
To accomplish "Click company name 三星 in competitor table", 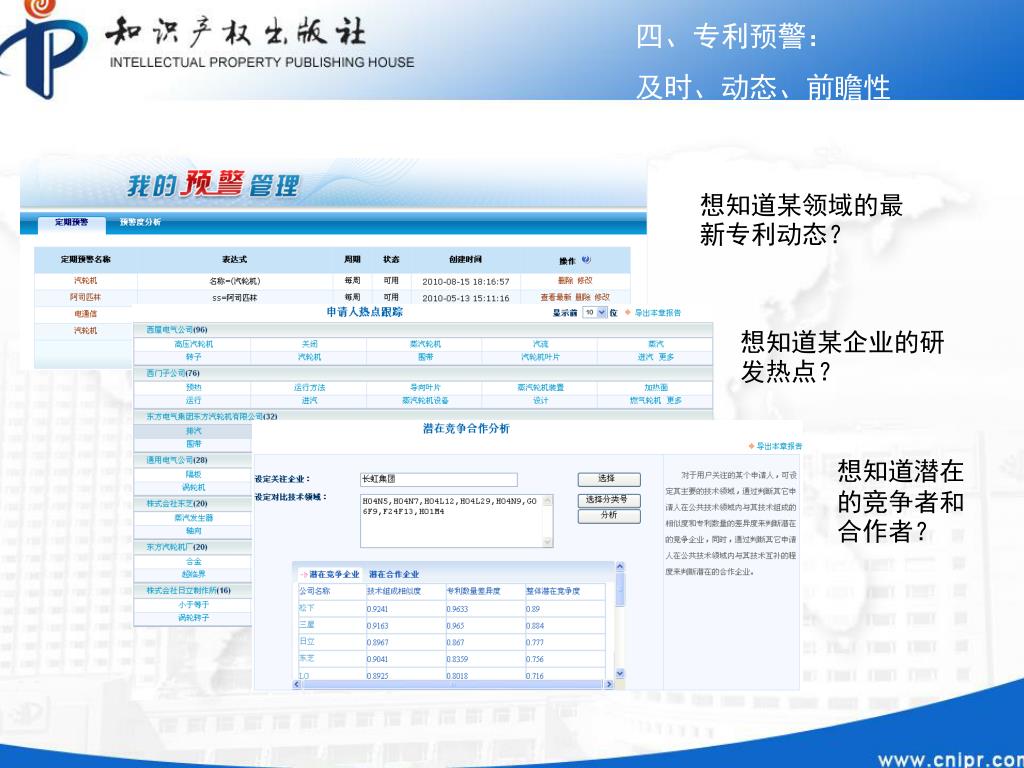I will pyautogui.click(x=306, y=625).
